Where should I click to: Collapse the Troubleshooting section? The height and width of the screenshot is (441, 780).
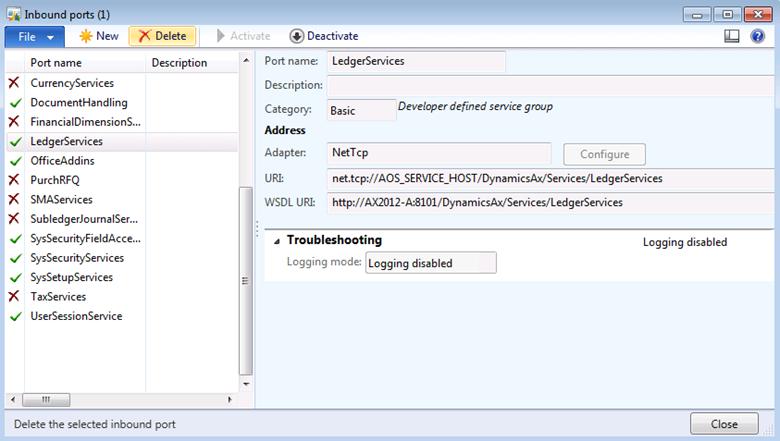point(277,241)
